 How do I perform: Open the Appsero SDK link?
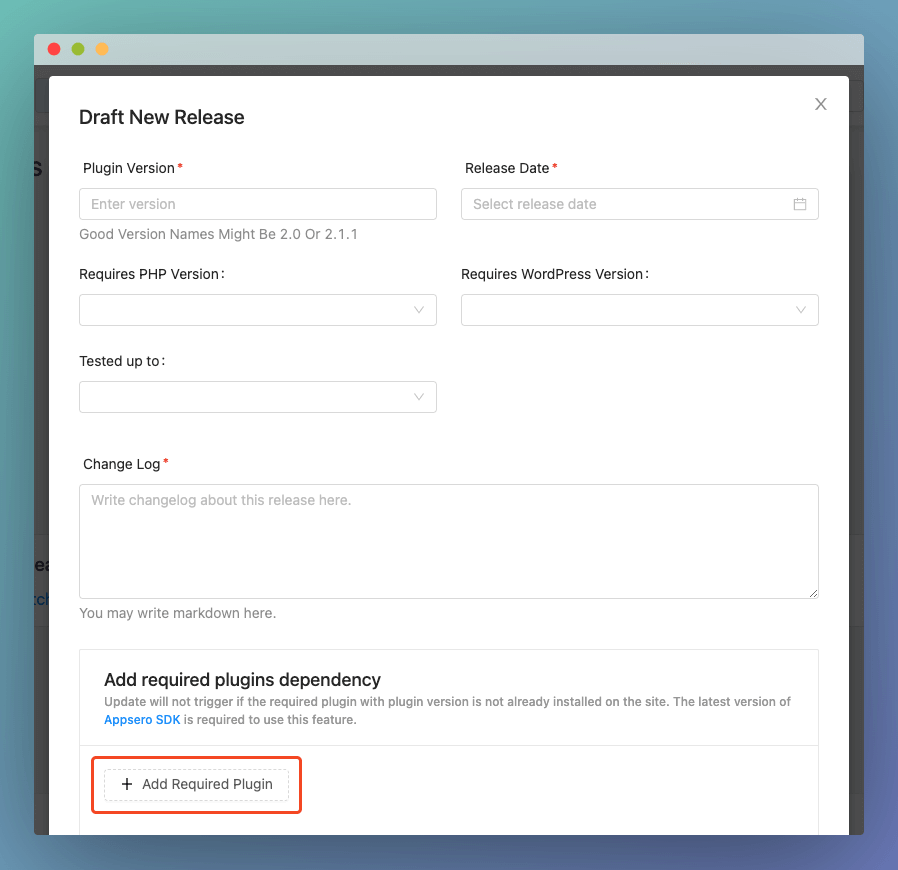click(x=142, y=720)
